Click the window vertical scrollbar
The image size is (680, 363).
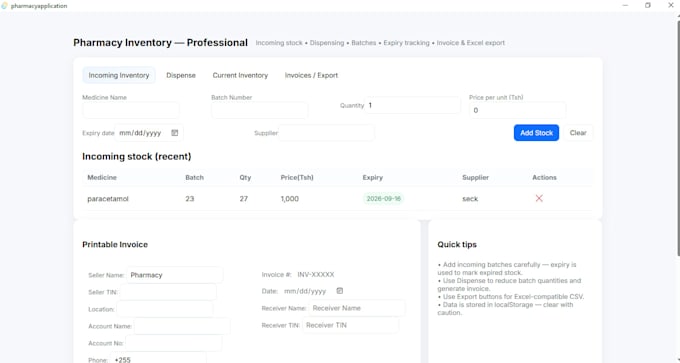point(678,137)
